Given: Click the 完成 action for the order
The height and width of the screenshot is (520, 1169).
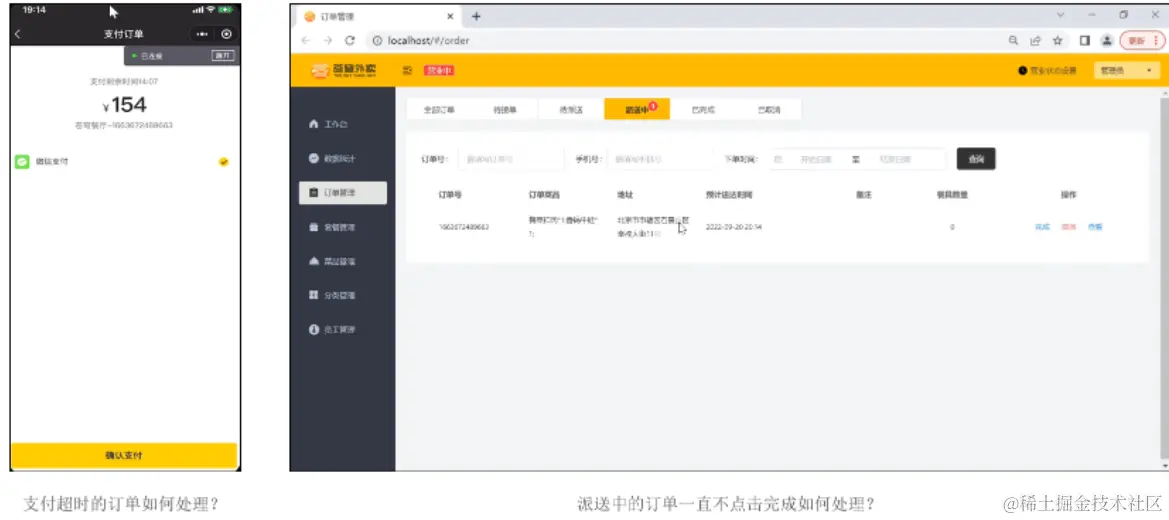Looking at the screenshot, I should pyautogui.click(x=1042, y=227).
